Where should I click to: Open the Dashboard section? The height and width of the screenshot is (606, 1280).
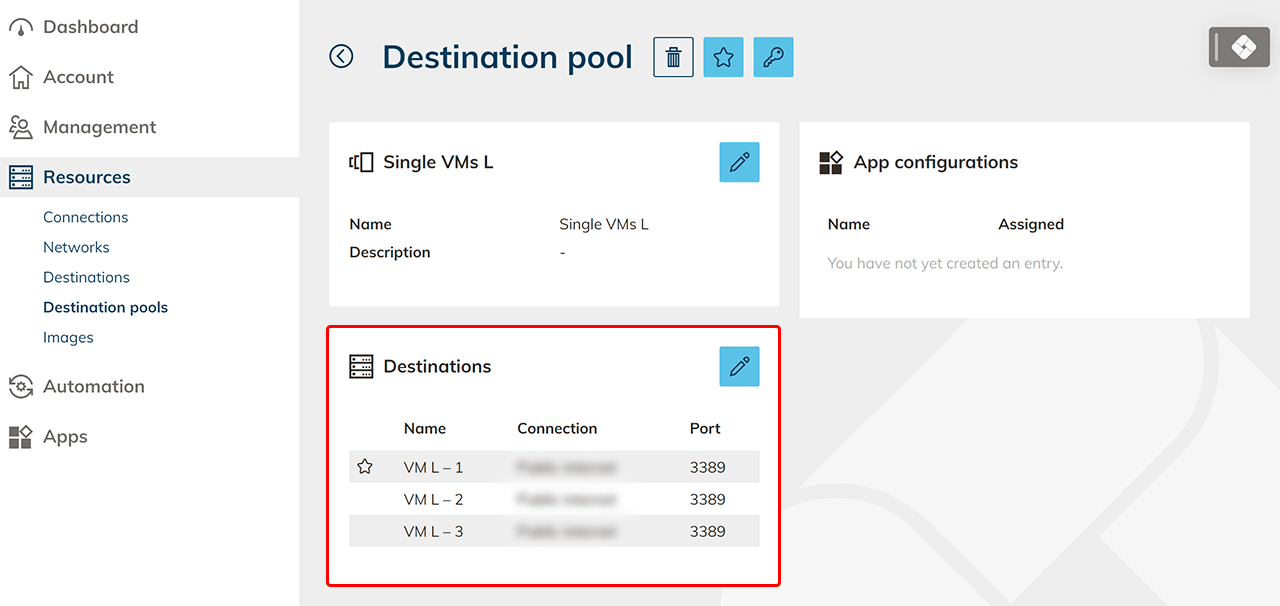90,27
